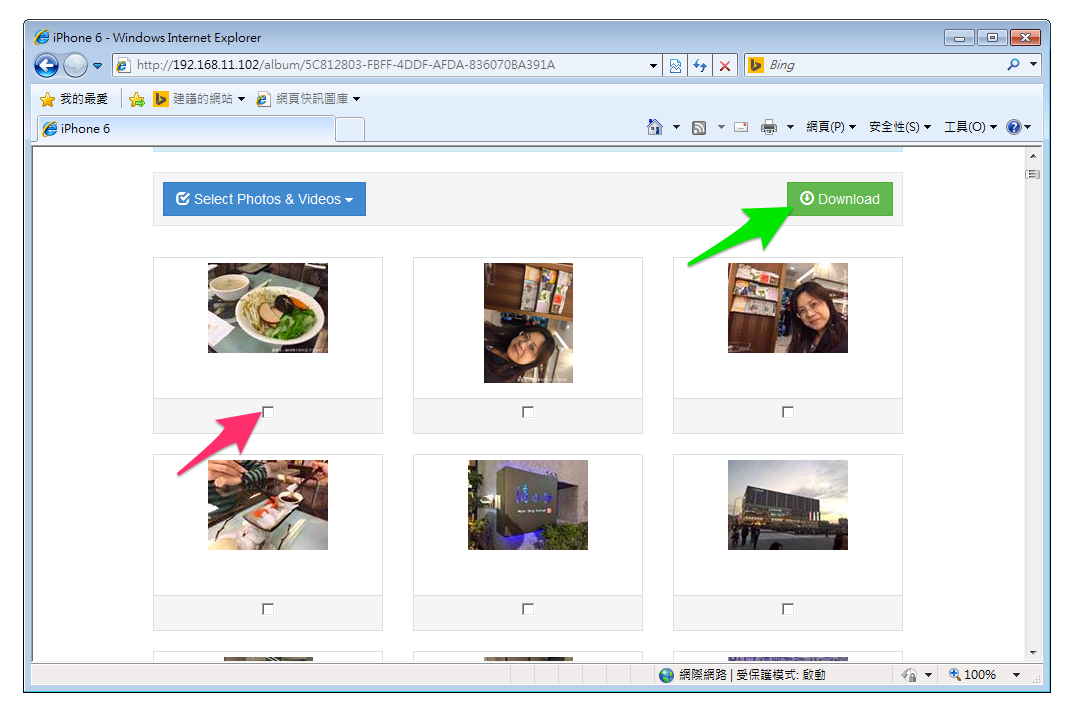
Task: Click the 100% zoom level button
Action: 972,675
